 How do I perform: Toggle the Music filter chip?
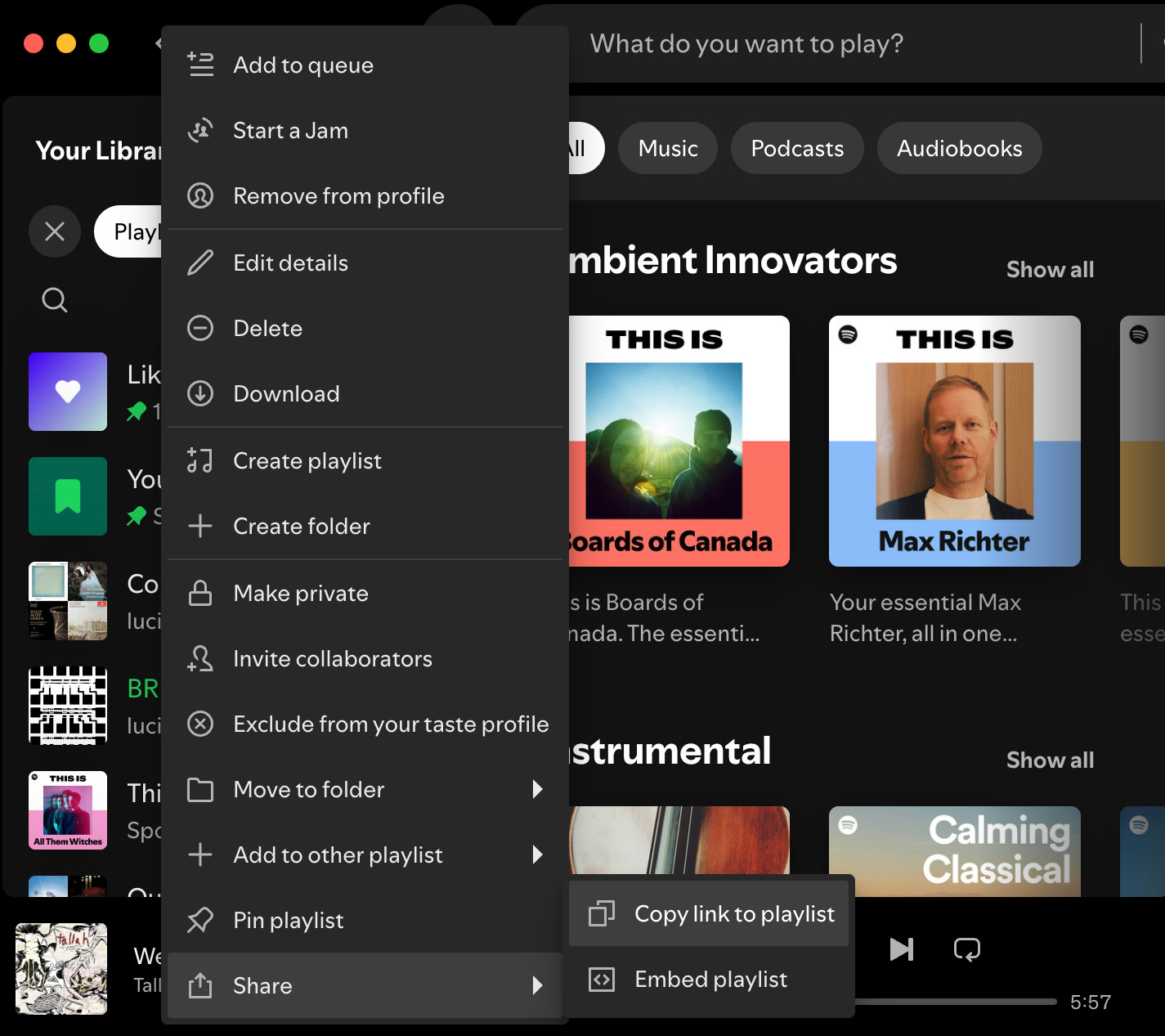pyautogui.click(x=667, y=148)
